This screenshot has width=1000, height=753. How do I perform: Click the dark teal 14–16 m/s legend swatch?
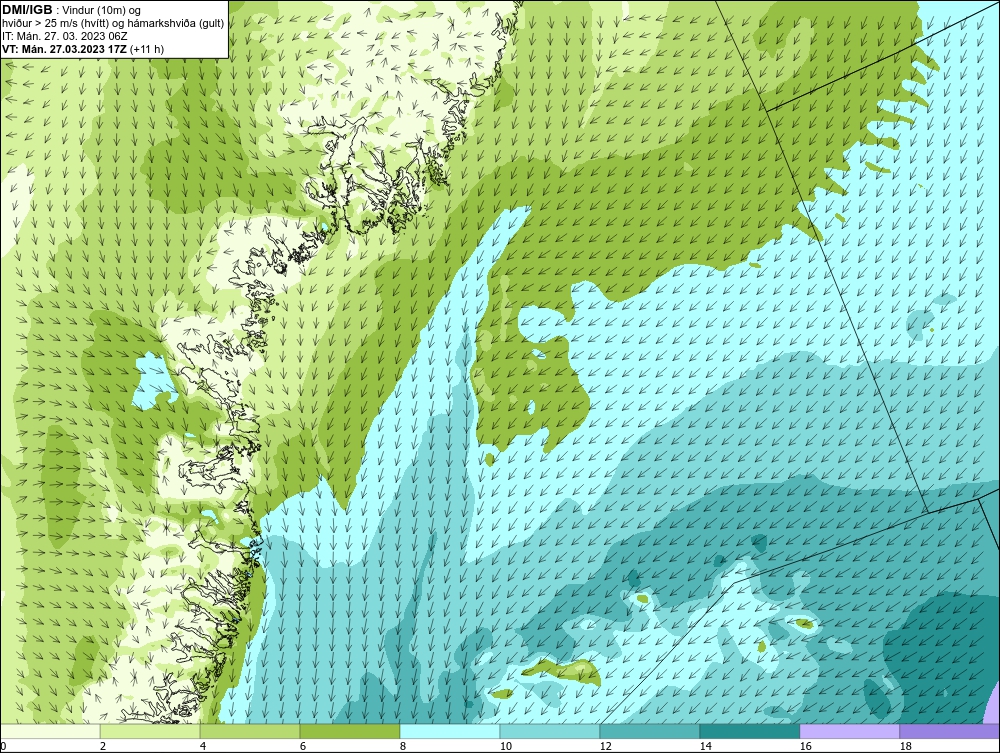point(749,731)
